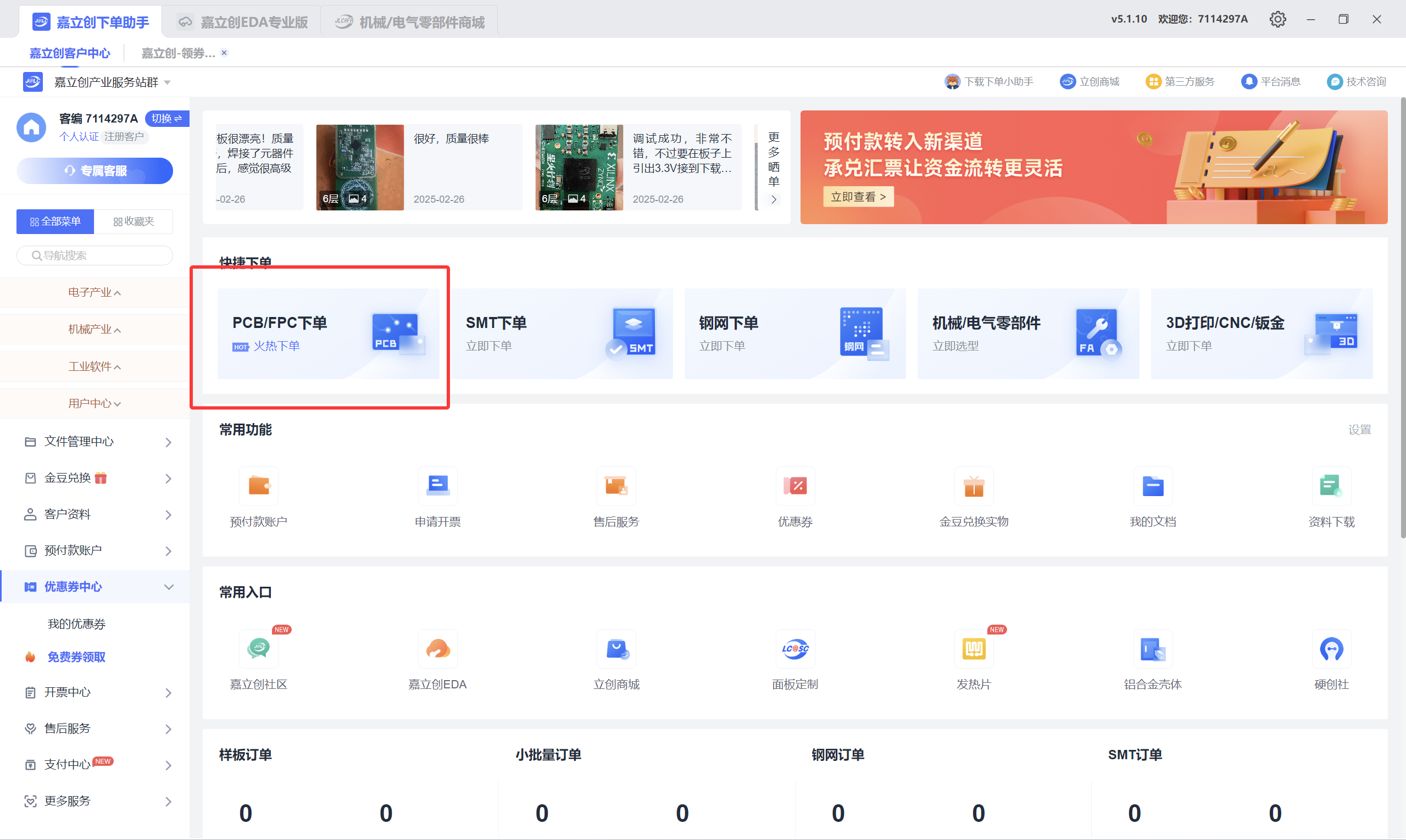The image size is (1406, 840).
Task: Expand 文件管理中心 menu
Action: click(95, 442)
